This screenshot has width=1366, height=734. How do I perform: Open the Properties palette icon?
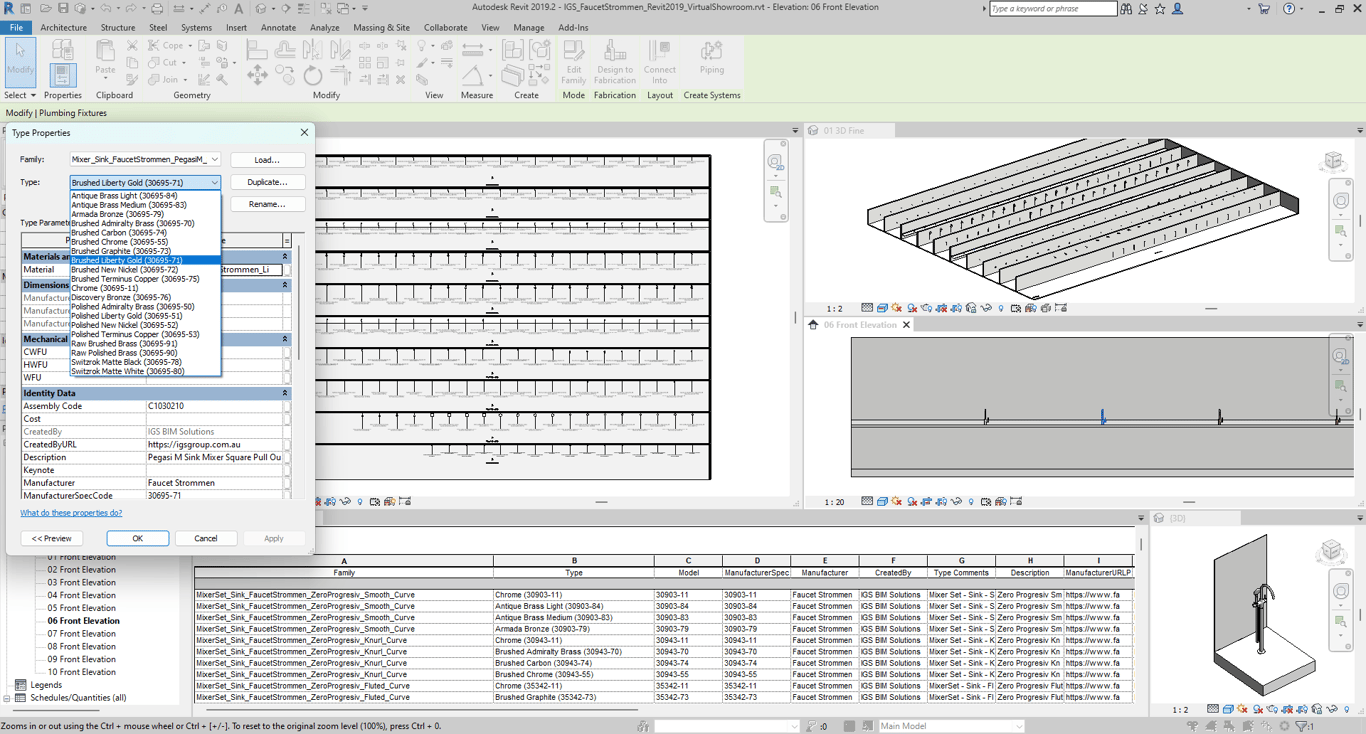coord(62,75)
